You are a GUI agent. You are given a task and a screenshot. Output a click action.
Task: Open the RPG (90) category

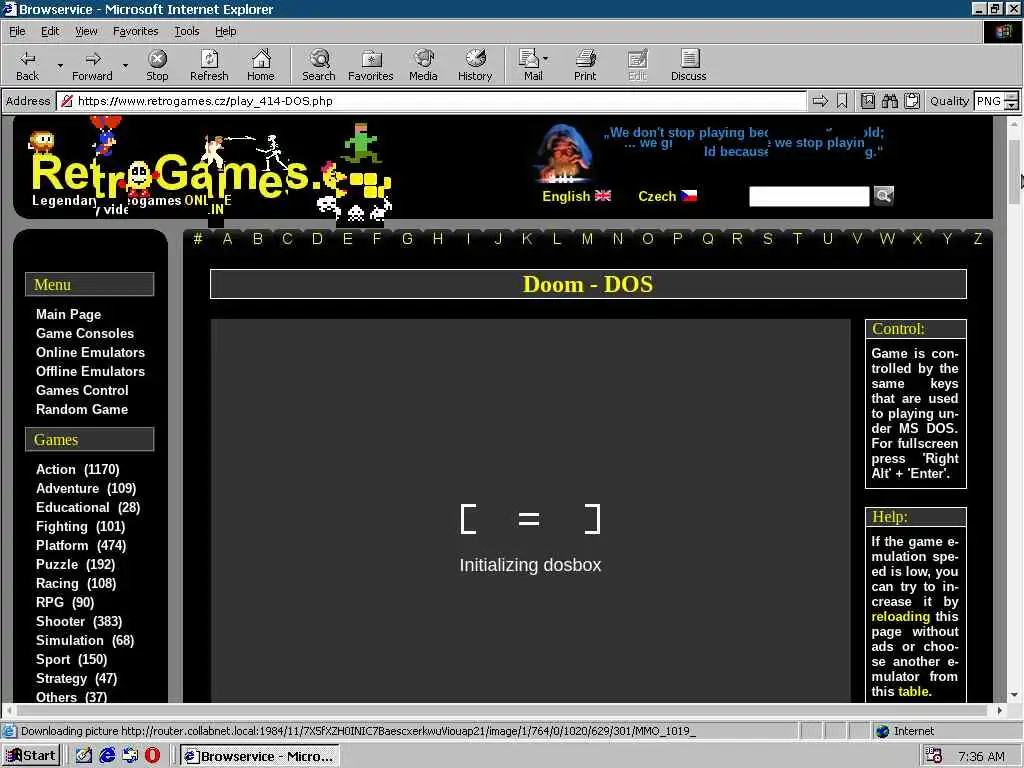coord(65,602)
